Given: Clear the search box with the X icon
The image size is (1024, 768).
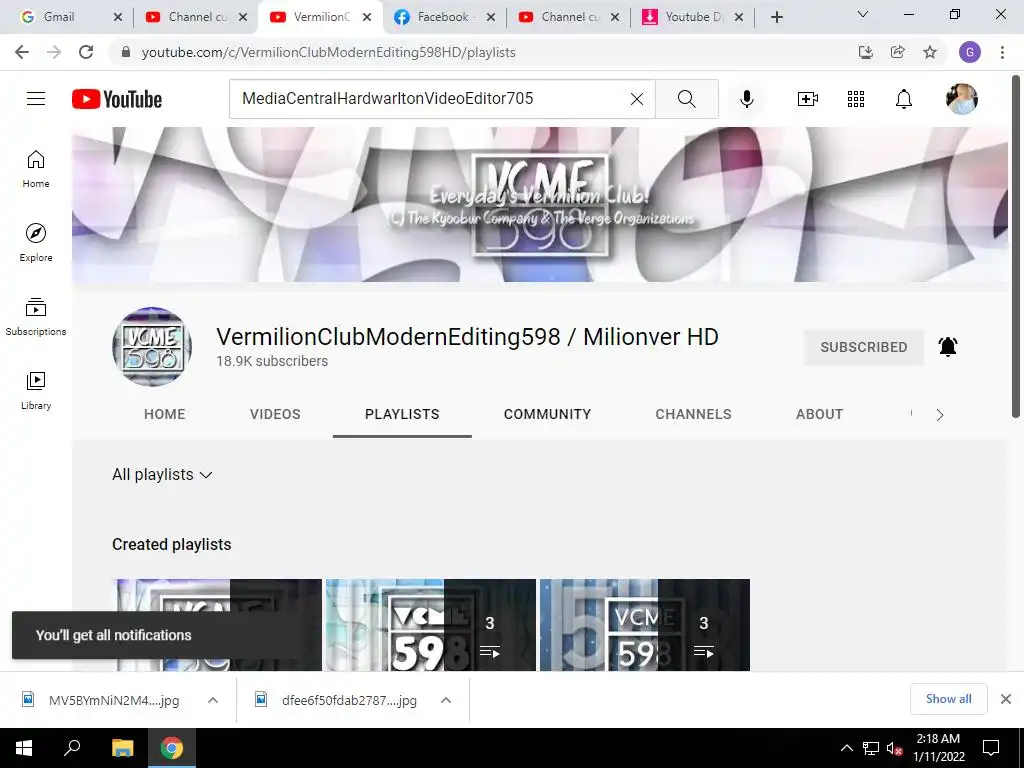Looking at the screenshot, I should 637,99.
